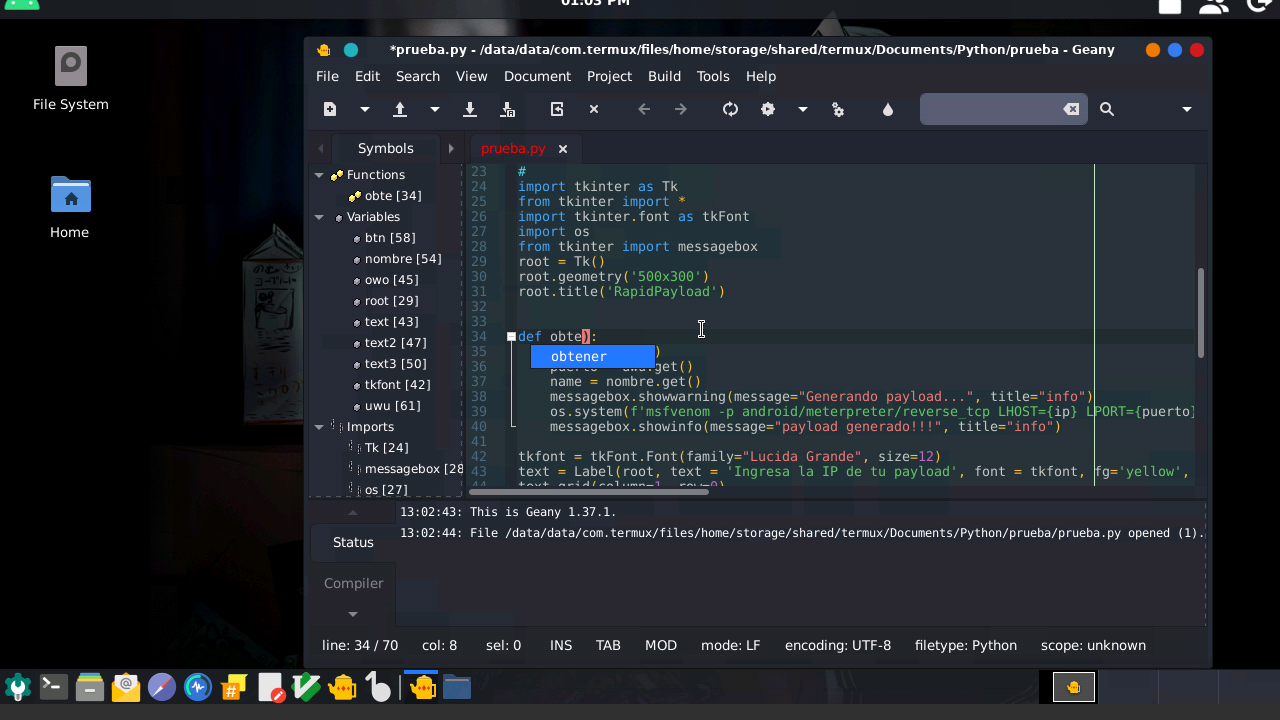Open the Help menu
This screenshot has height=720, width=1280.
click(761, 76)
